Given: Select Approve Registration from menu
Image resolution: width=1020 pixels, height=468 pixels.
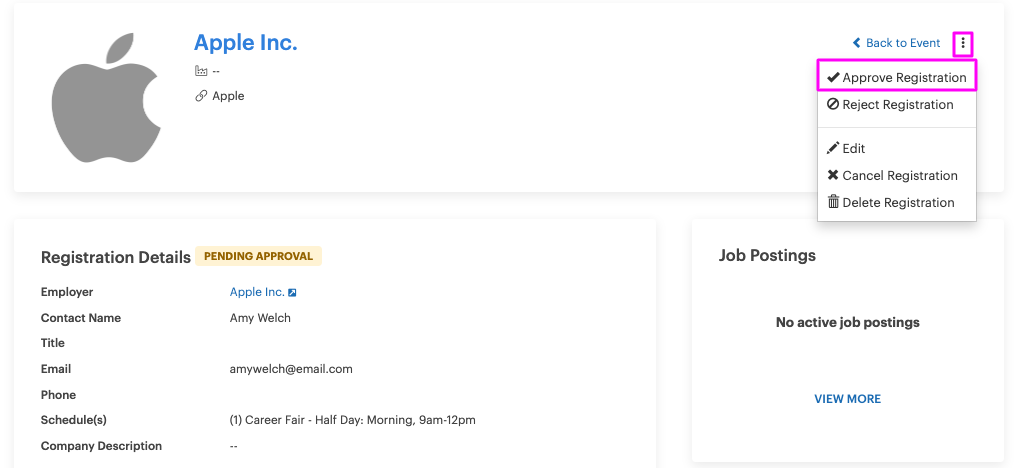Looking at the screenshot, I should pos(896,77).
